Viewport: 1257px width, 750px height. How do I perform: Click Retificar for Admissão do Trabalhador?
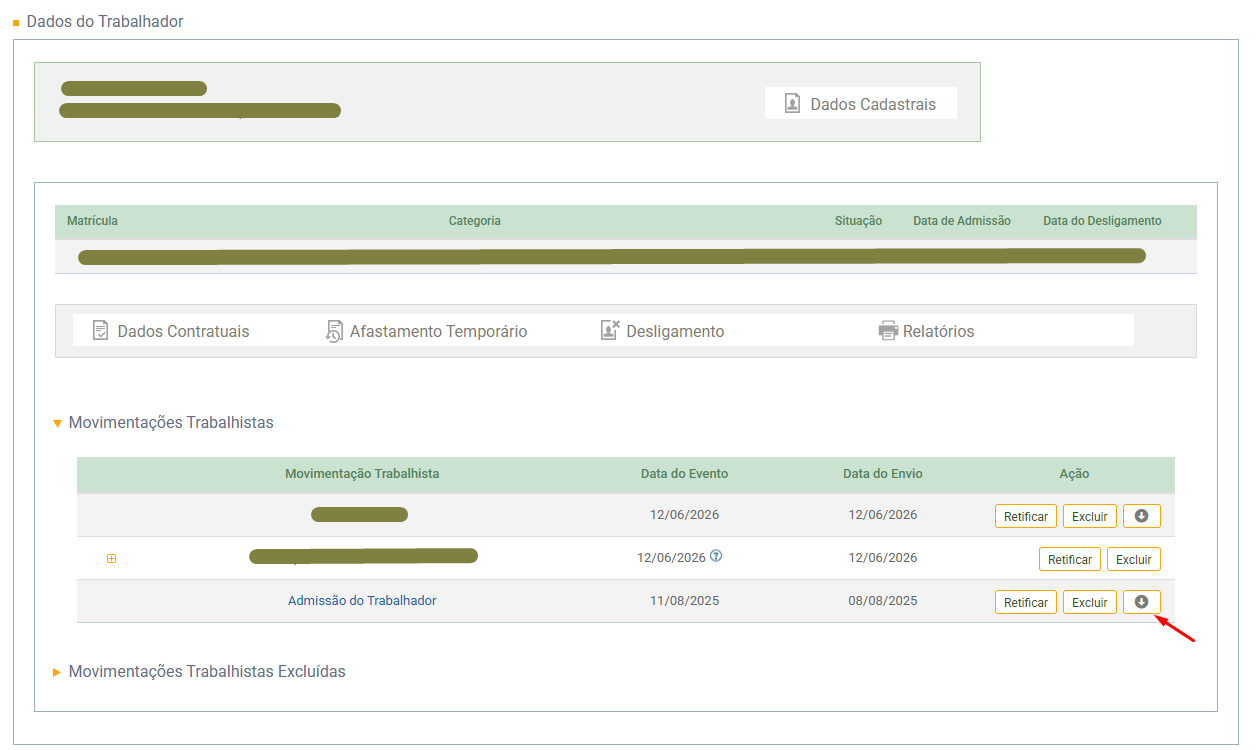point(1026,602)
